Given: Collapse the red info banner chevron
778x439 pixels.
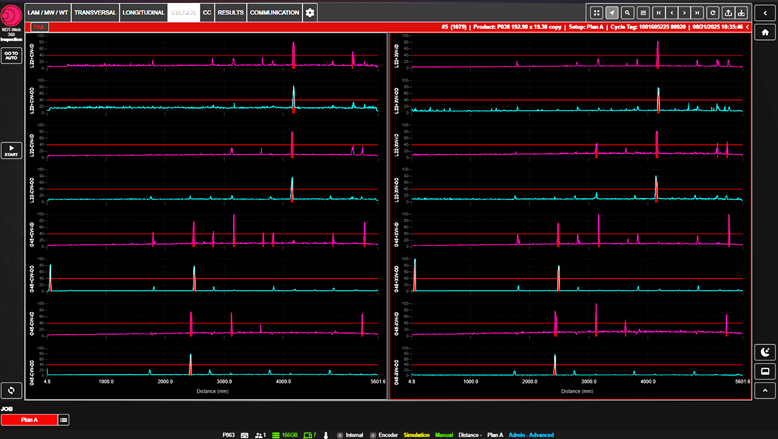Looking at the screenshot, I should click(747, 27).
